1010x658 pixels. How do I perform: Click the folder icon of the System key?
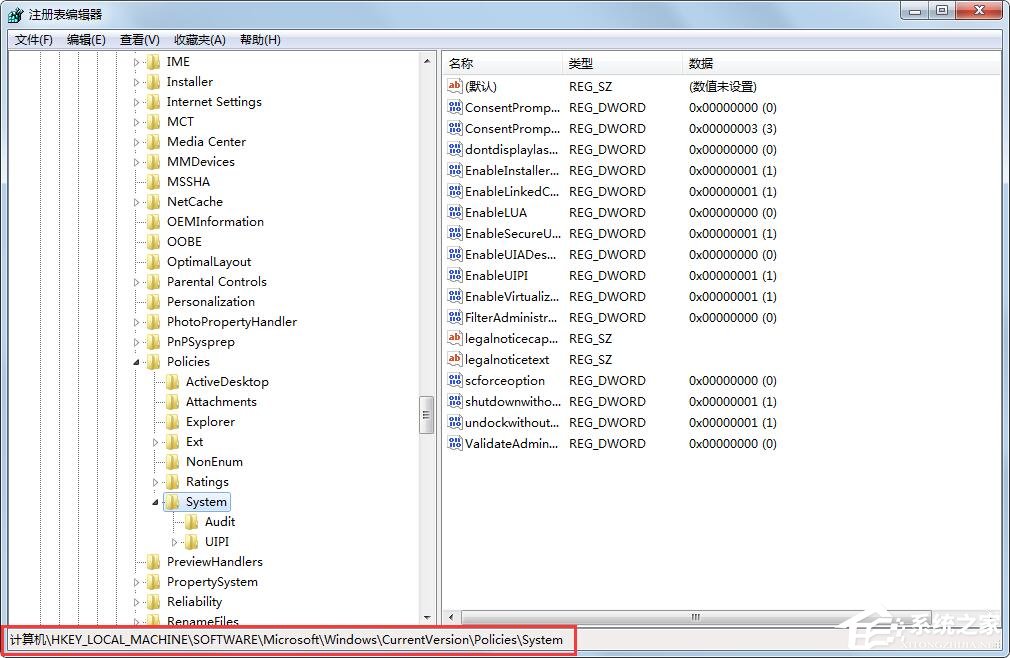point(175,501)
